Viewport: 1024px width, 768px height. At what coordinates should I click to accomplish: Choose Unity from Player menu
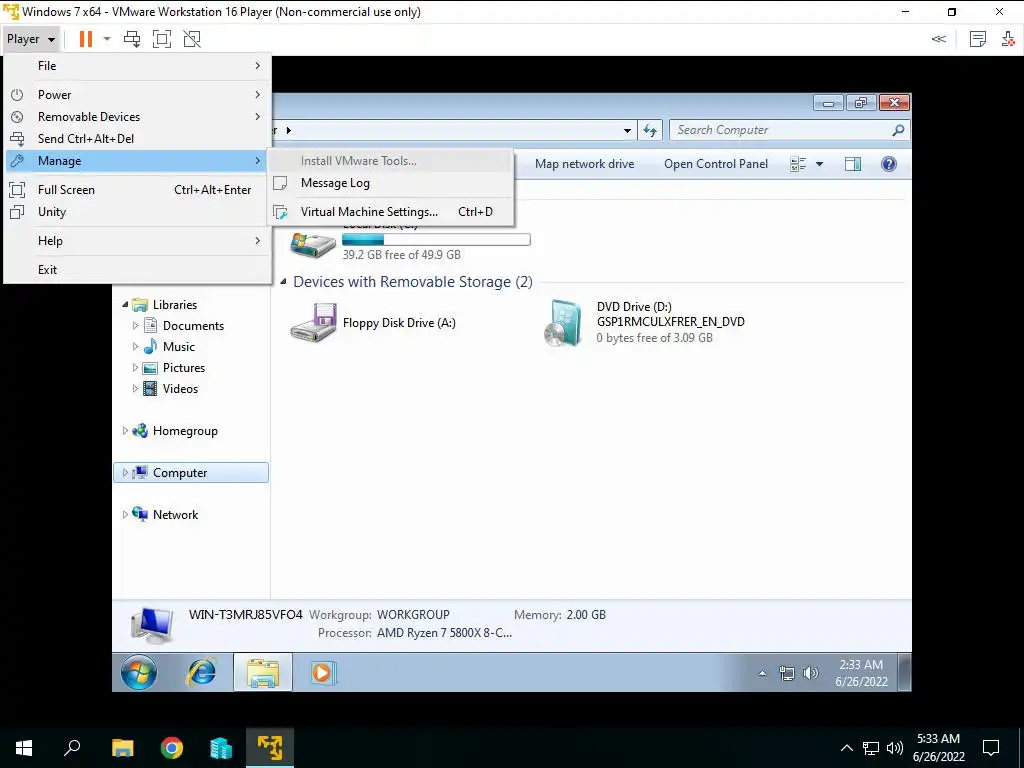[x=138, y=212]
